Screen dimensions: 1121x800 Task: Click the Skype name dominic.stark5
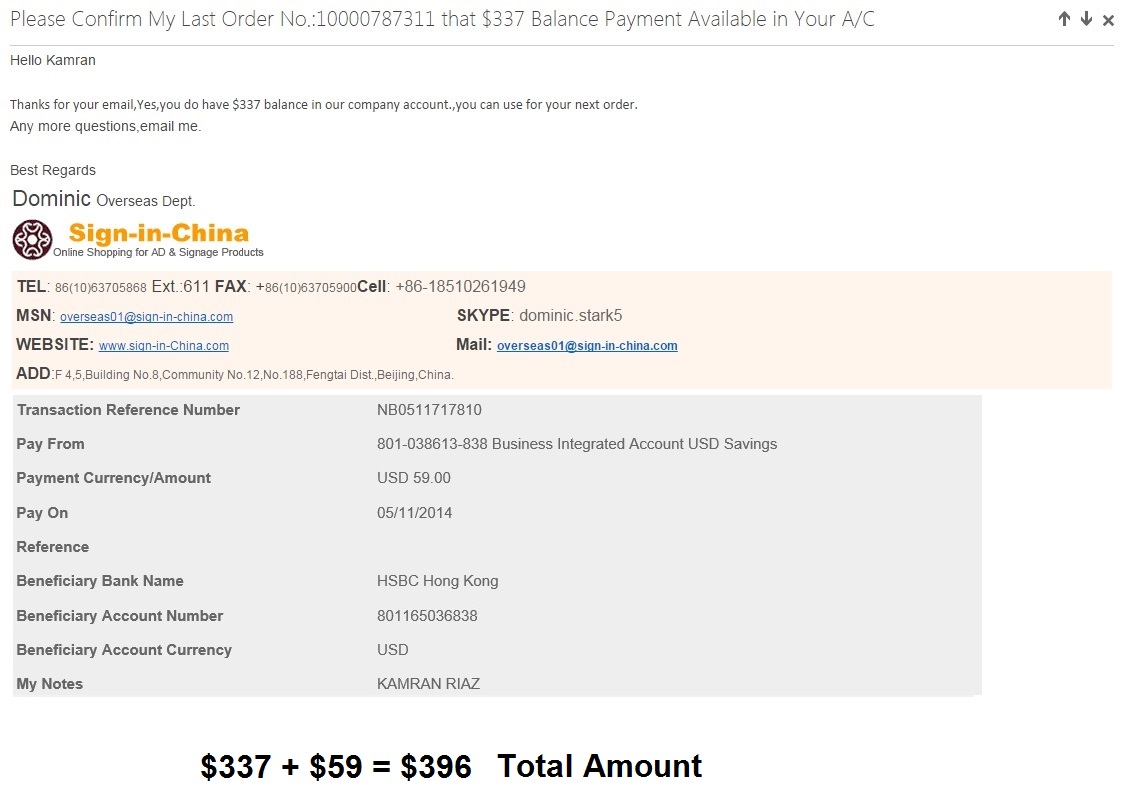[x=571, y=315]
